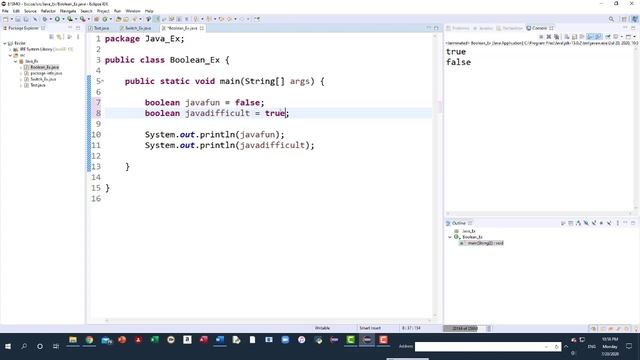640x360 pixels.
Task: Run the program with green Run icon
Action: point(57,19)
